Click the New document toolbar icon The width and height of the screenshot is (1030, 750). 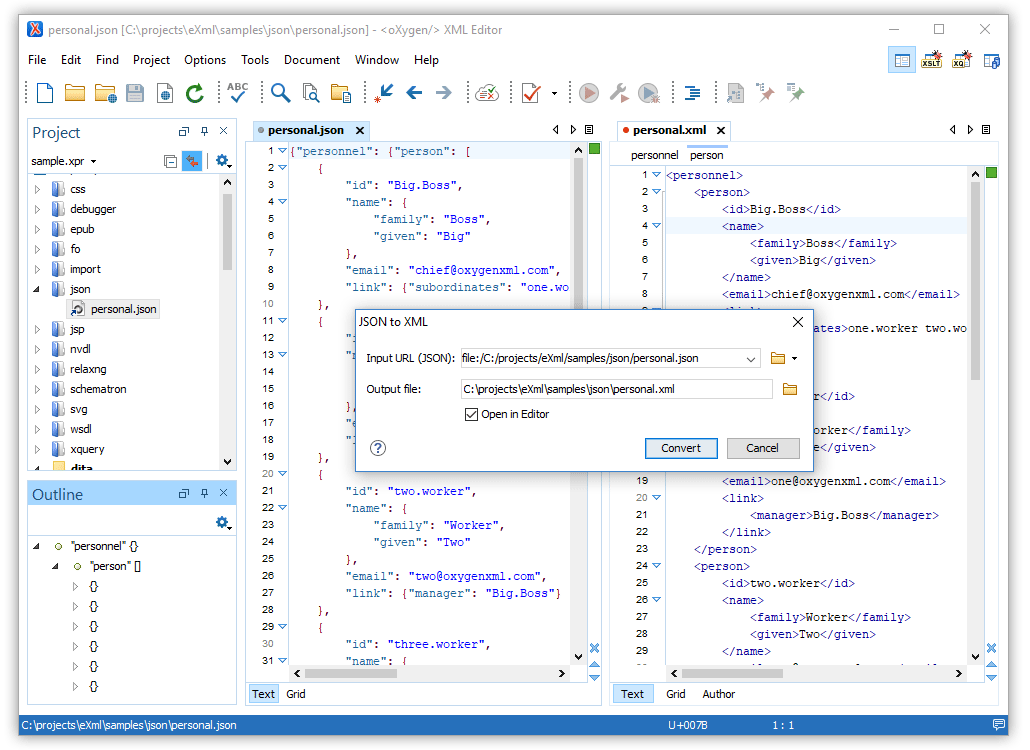click(45, 93)
